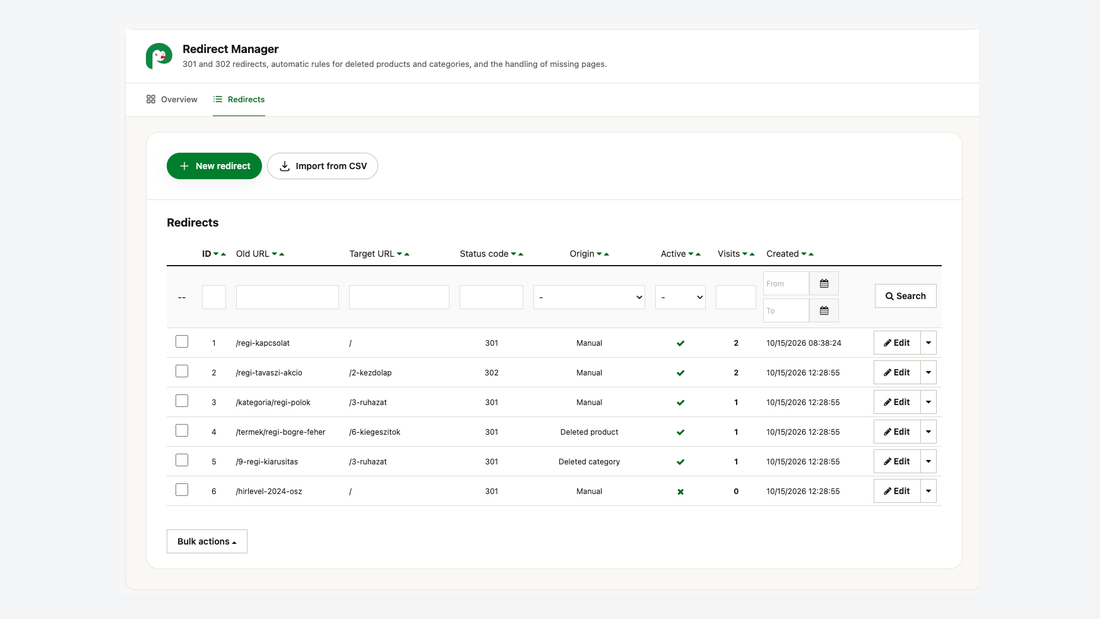Open the Origin filter dropdown

589,297
